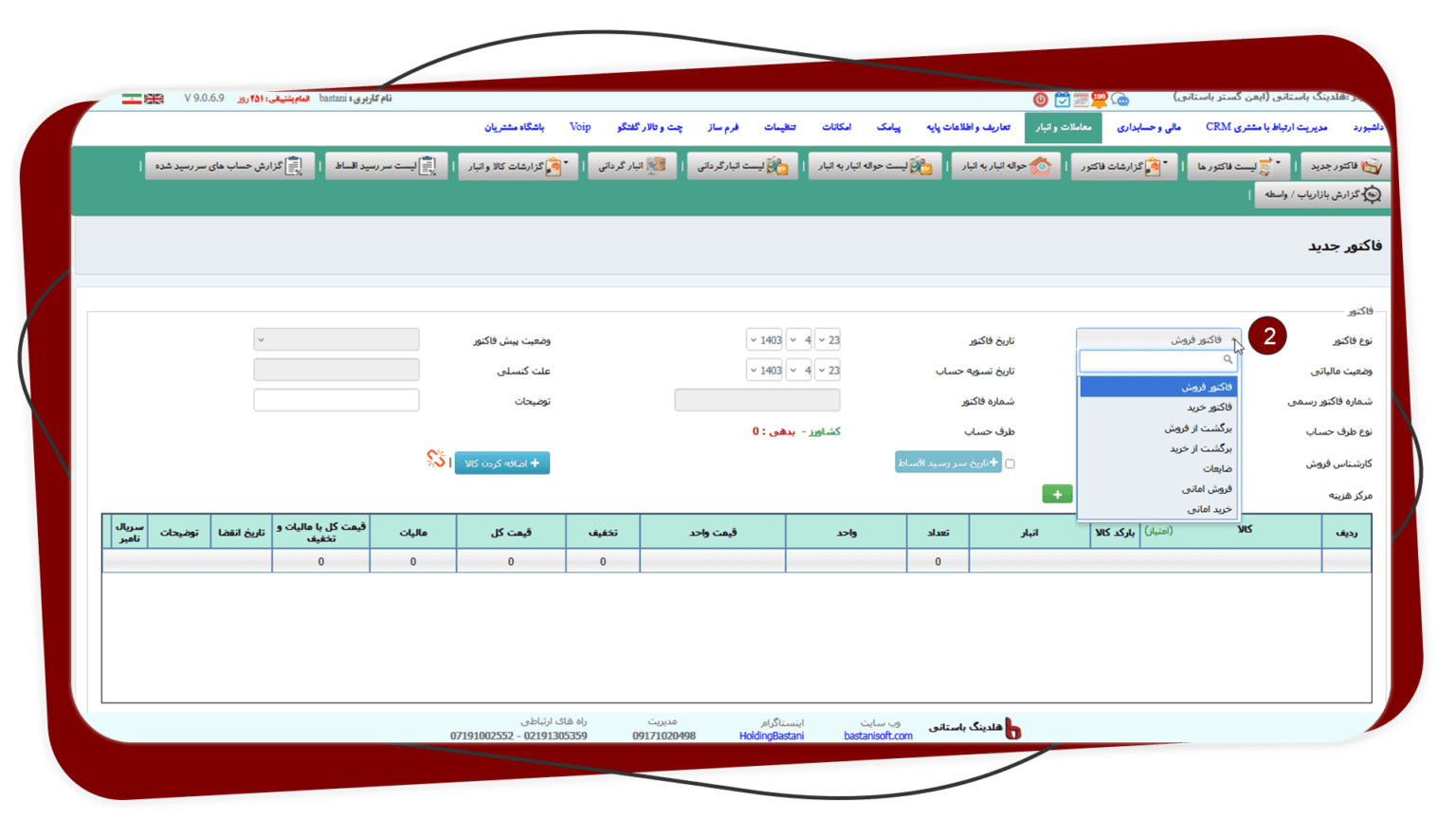This screenshot has width=1456, height=819.
Task: Choose برگشت از خرید option
Action: tap(1158, 448)
